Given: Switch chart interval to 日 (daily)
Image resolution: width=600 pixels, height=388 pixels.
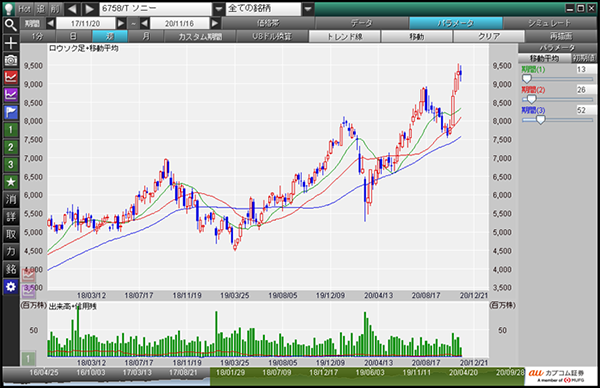Looking at the screenshot, I should click(x=73, y=36).
